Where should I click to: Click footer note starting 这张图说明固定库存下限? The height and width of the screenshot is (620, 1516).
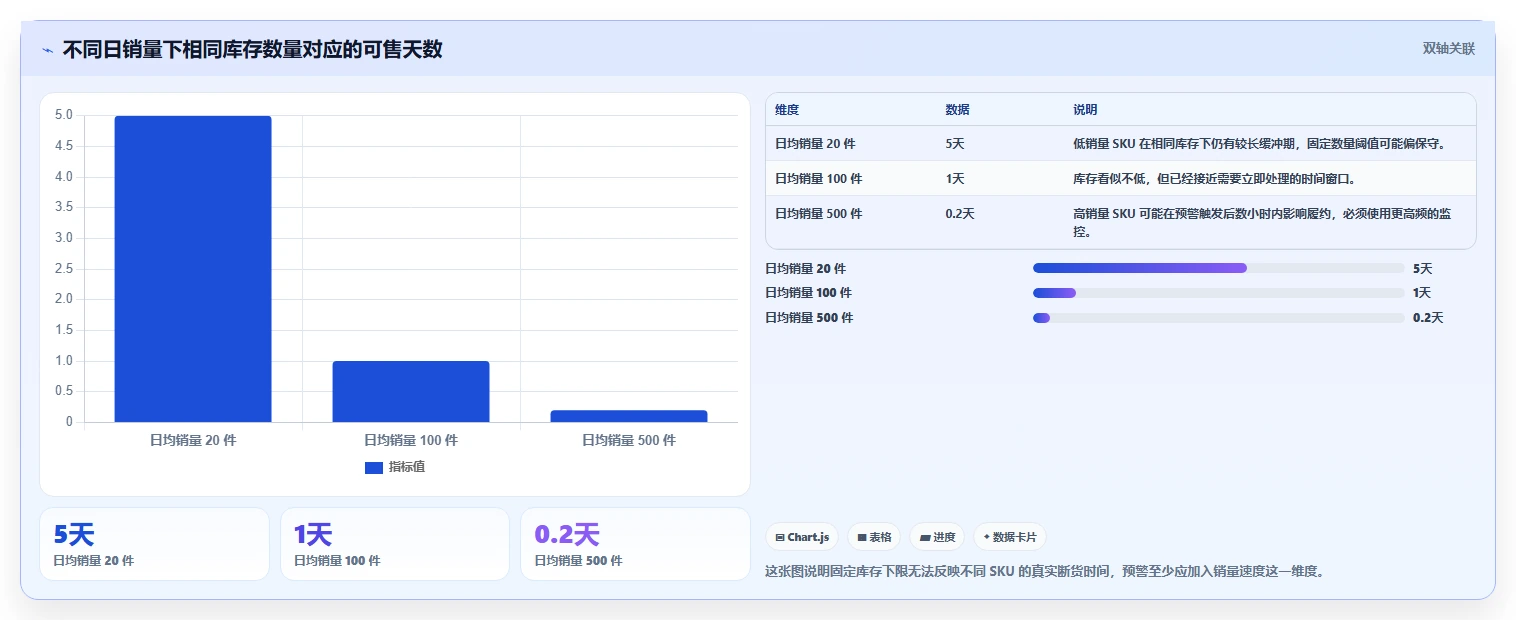[1044, 572]
